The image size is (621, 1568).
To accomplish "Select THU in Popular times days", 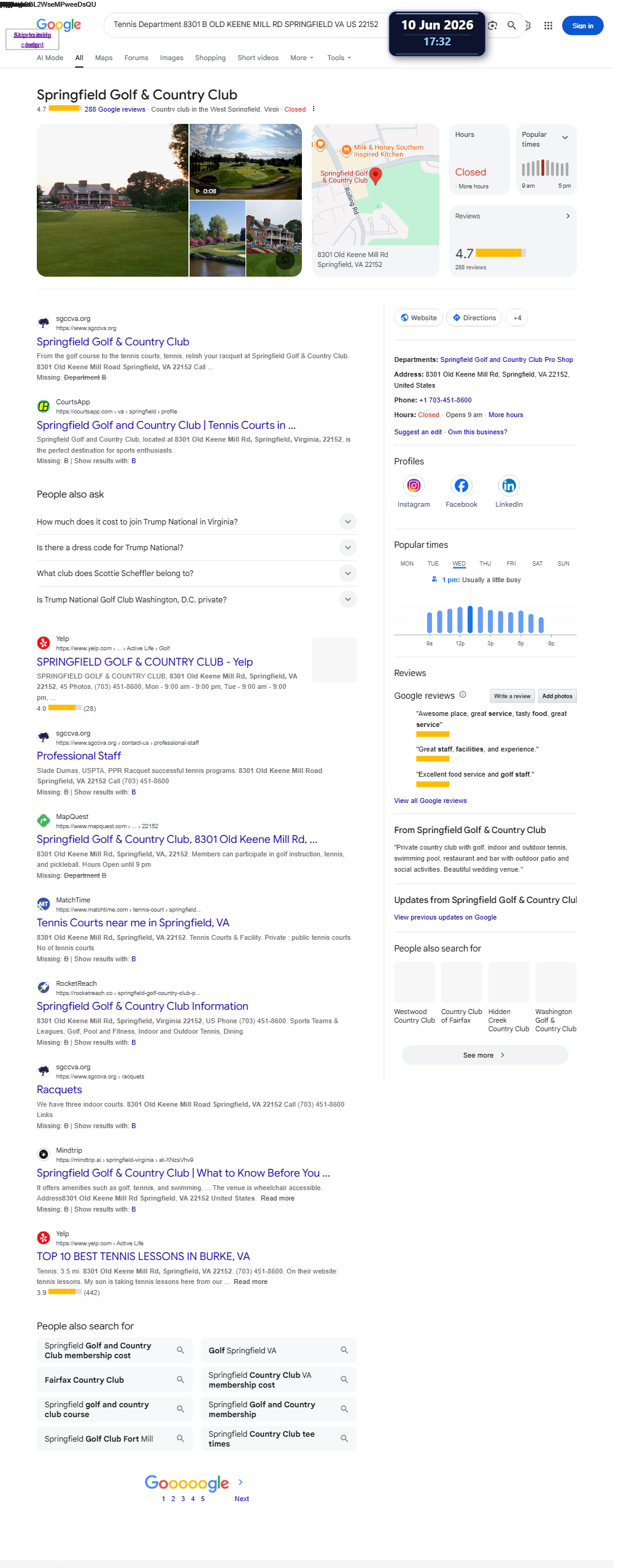I will point(485,564).
